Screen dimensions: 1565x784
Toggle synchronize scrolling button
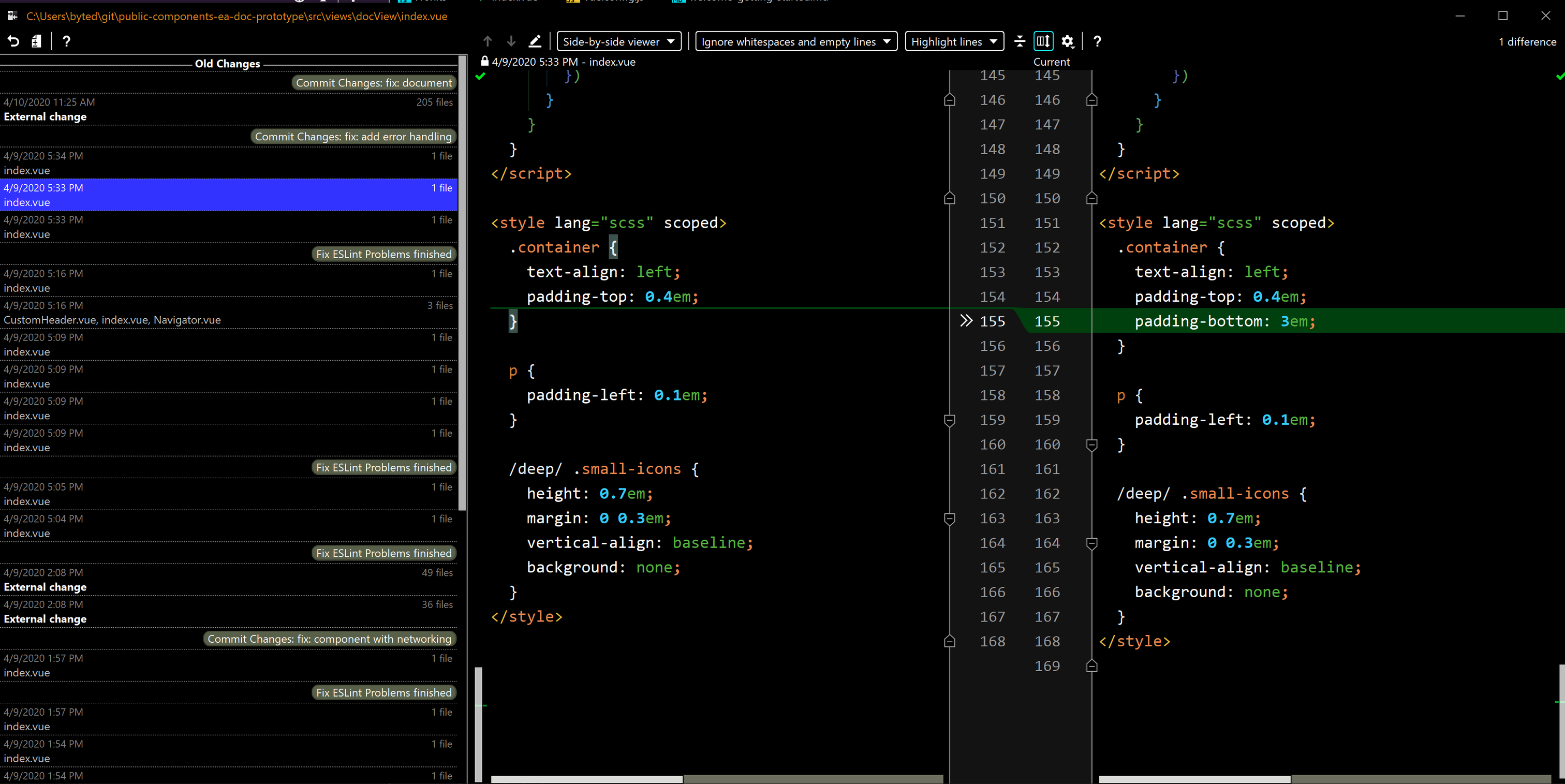coord(1043,41)
